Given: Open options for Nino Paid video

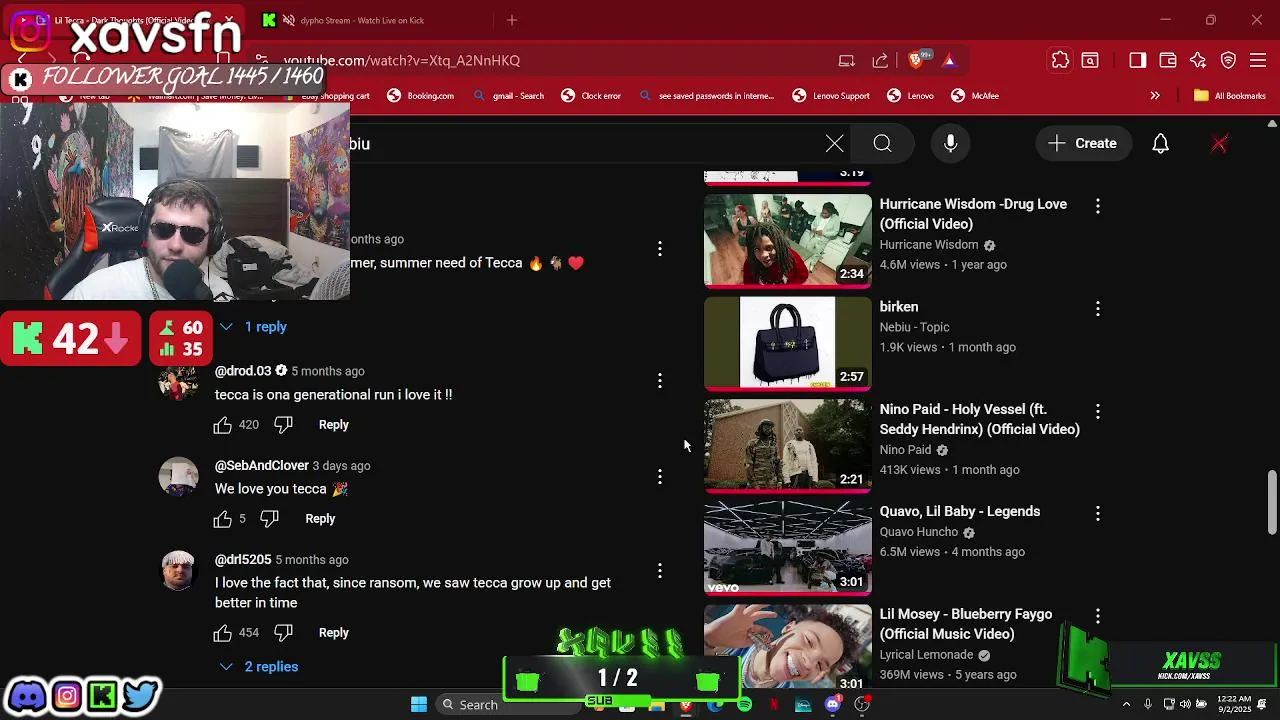Looking at the screenshot, I should pos(1098,411).
